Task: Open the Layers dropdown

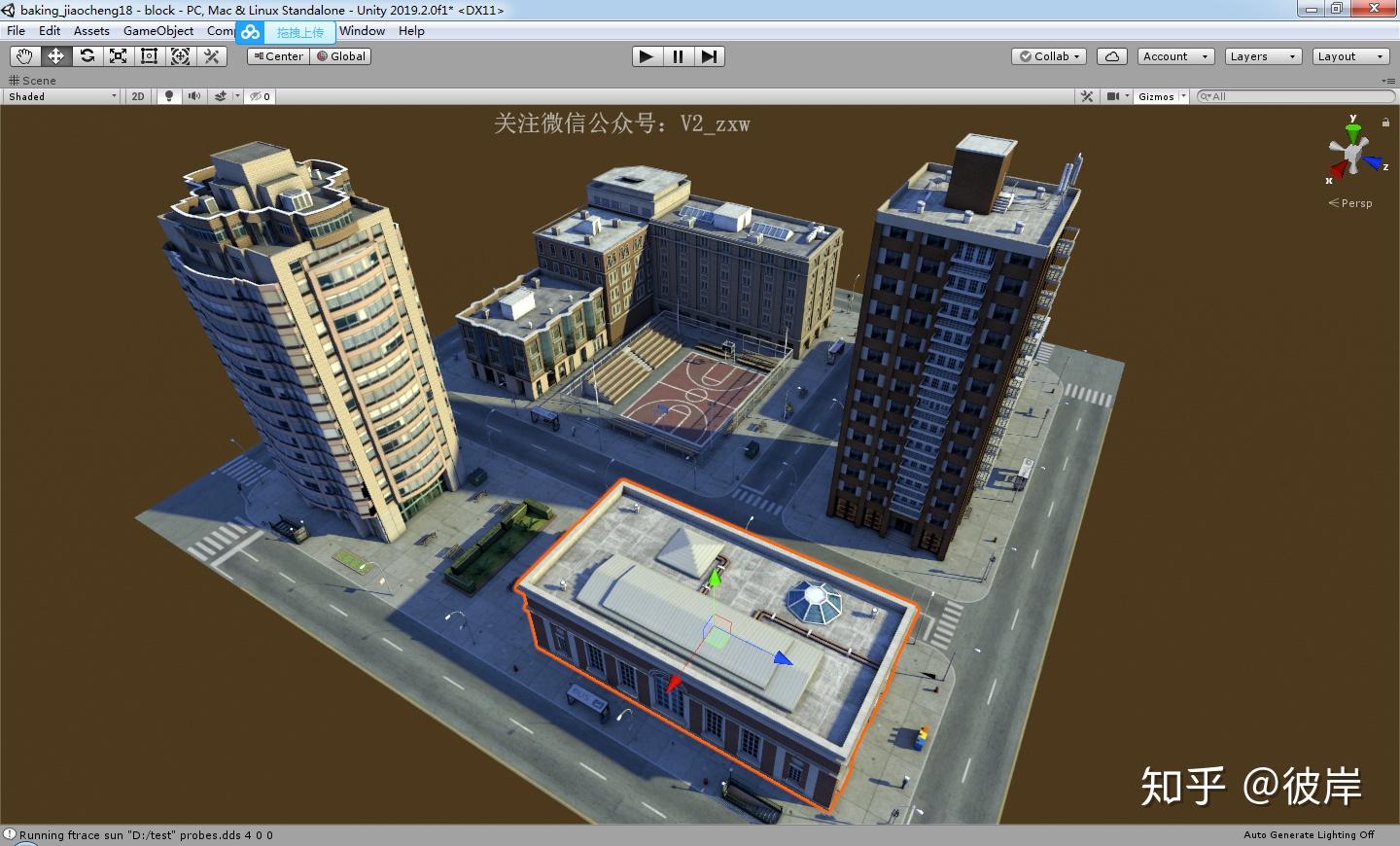Action: 1263,56
